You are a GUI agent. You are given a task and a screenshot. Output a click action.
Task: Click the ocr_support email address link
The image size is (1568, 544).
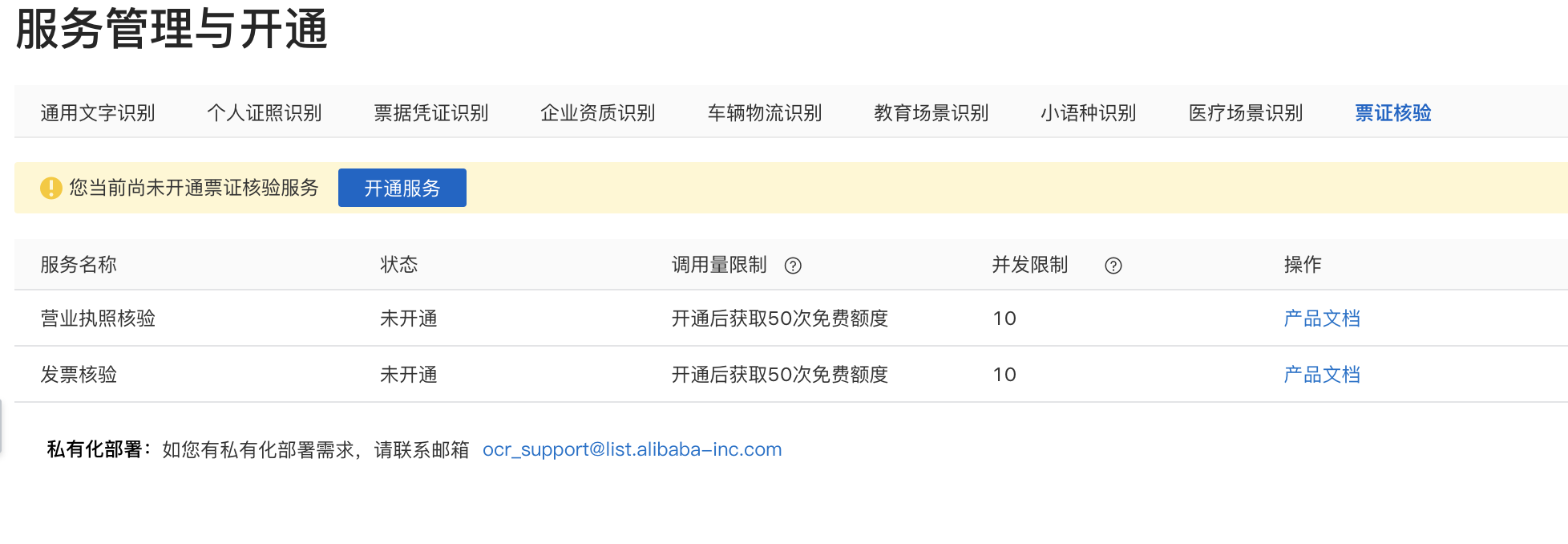(632, 449)
